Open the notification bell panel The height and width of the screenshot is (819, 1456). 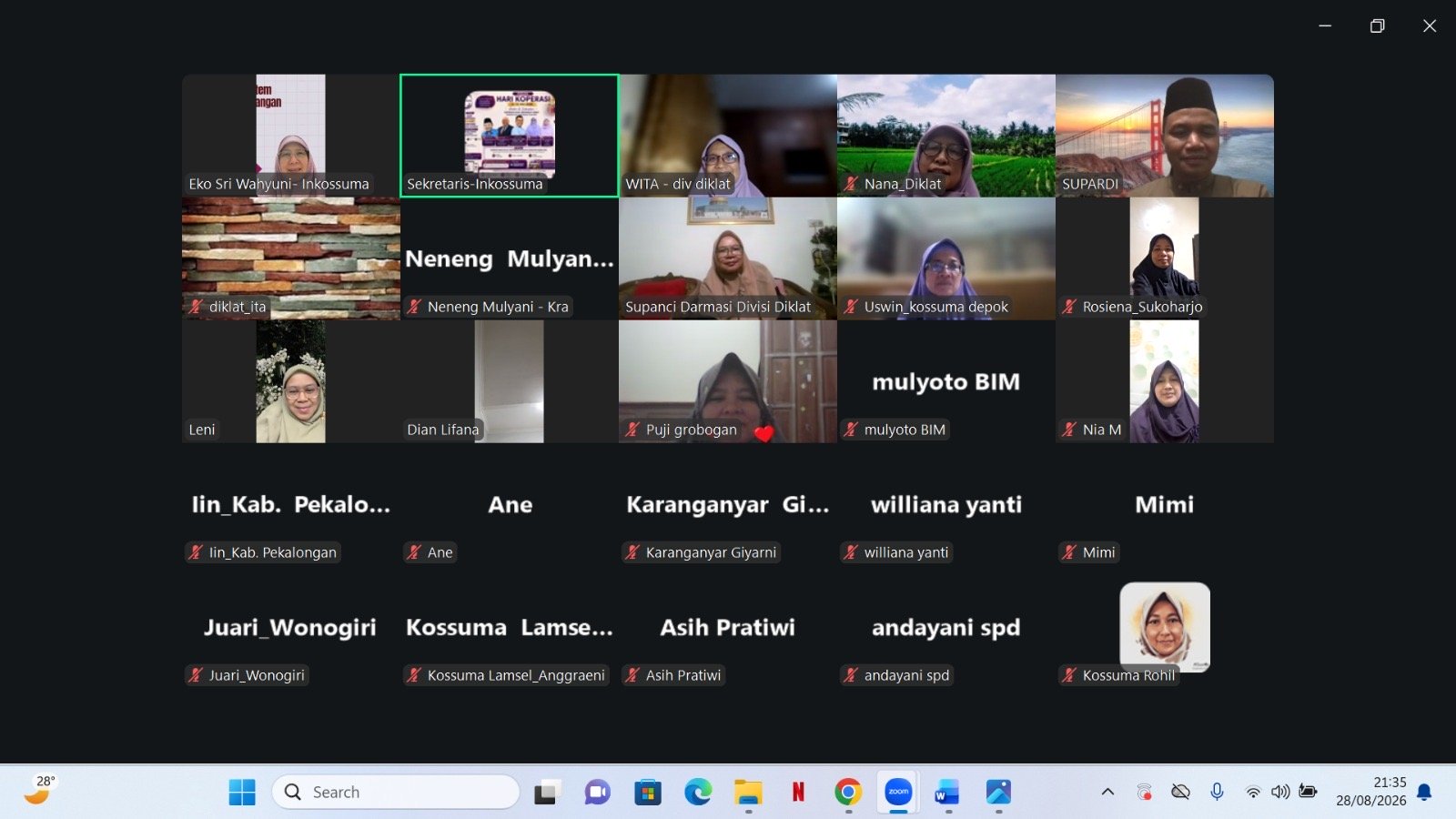tap(1425, 792)
